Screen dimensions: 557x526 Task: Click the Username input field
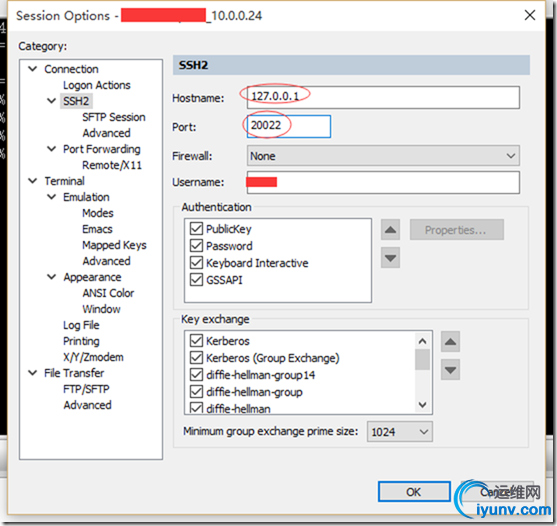(383, 182)
